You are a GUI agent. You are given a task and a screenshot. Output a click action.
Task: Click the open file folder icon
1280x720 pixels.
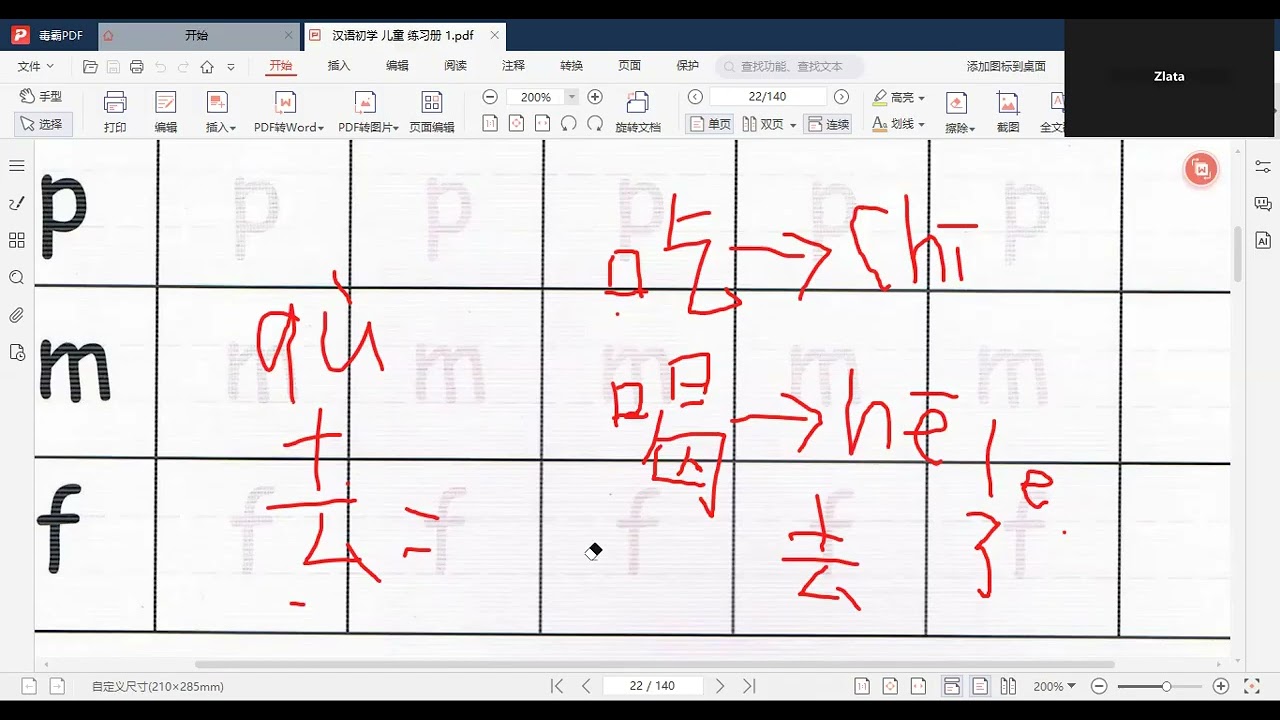90,67
